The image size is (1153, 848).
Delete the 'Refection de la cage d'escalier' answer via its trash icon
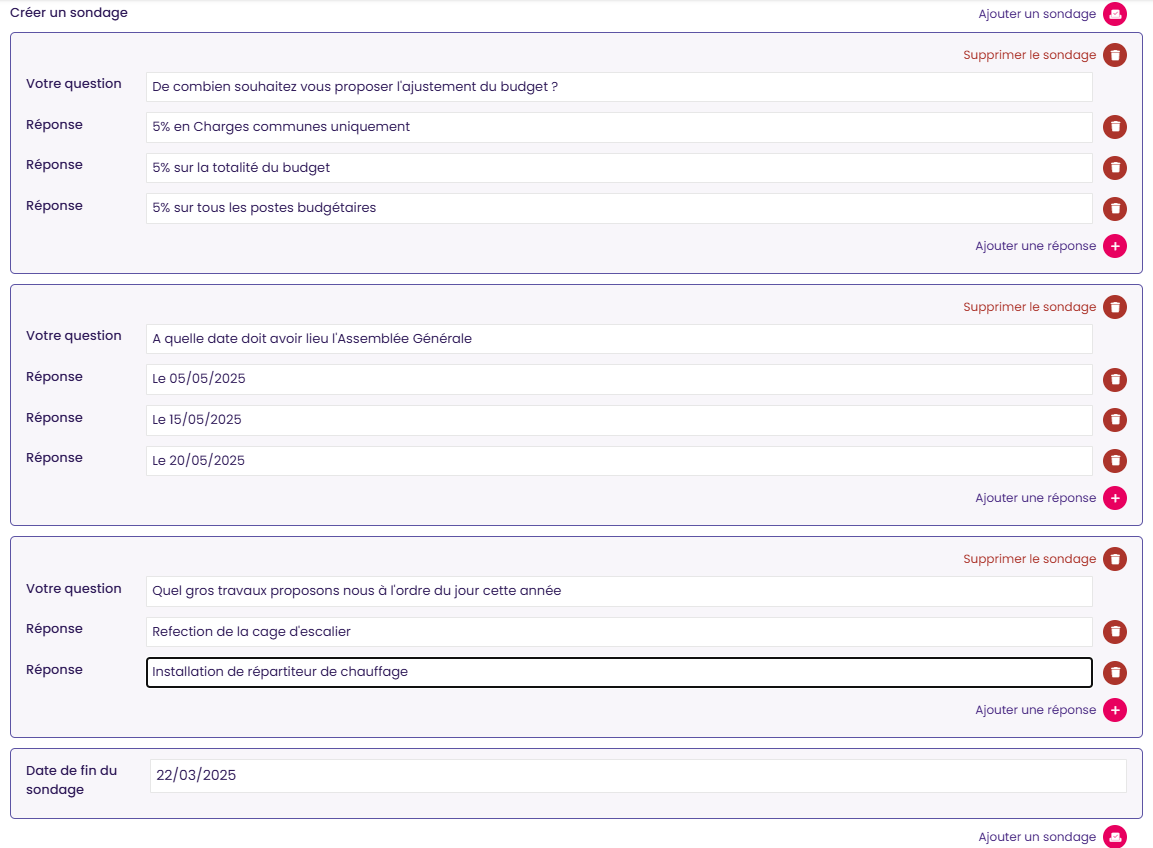pyautogui.click(x=1115, y=632)
